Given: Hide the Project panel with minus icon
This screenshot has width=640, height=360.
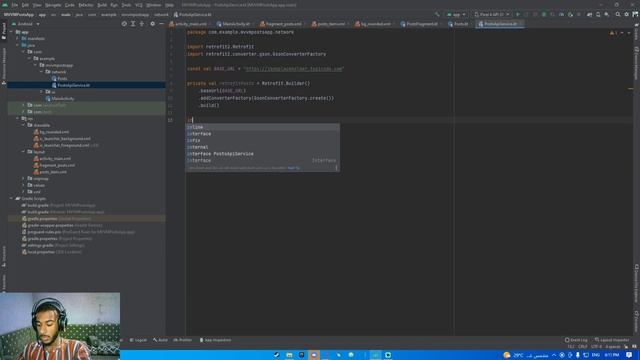Looking at the screenshot, I should [x=161, y=24].
